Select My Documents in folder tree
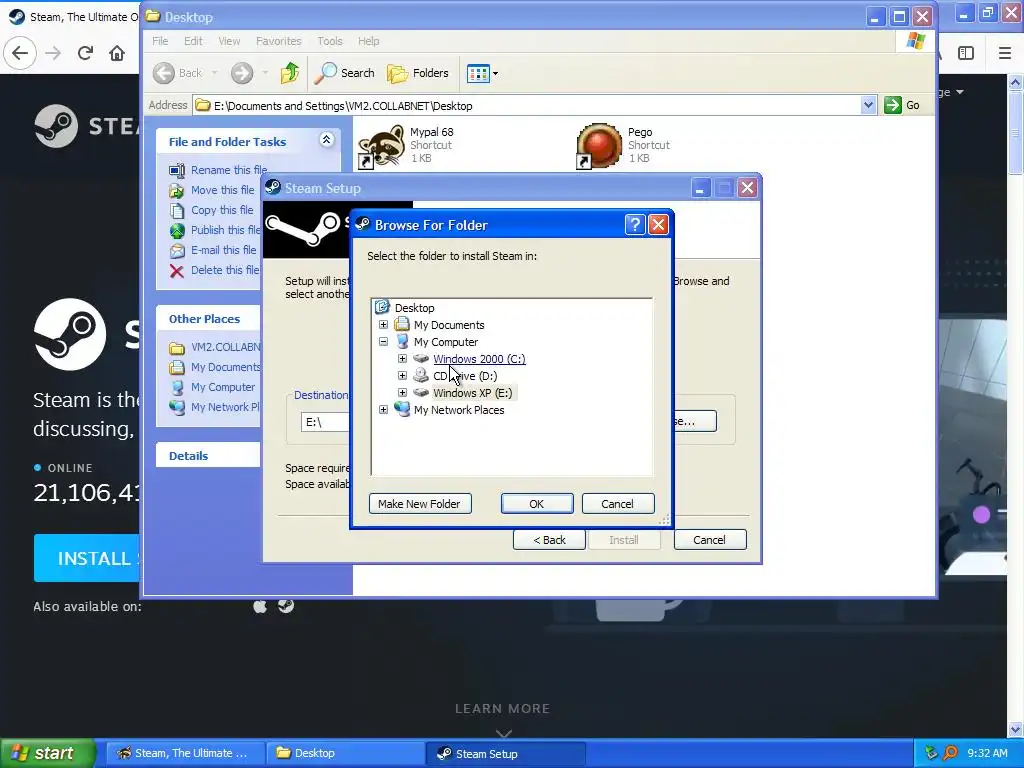Screen dimensions: 1024x768 tap(449, 325)
